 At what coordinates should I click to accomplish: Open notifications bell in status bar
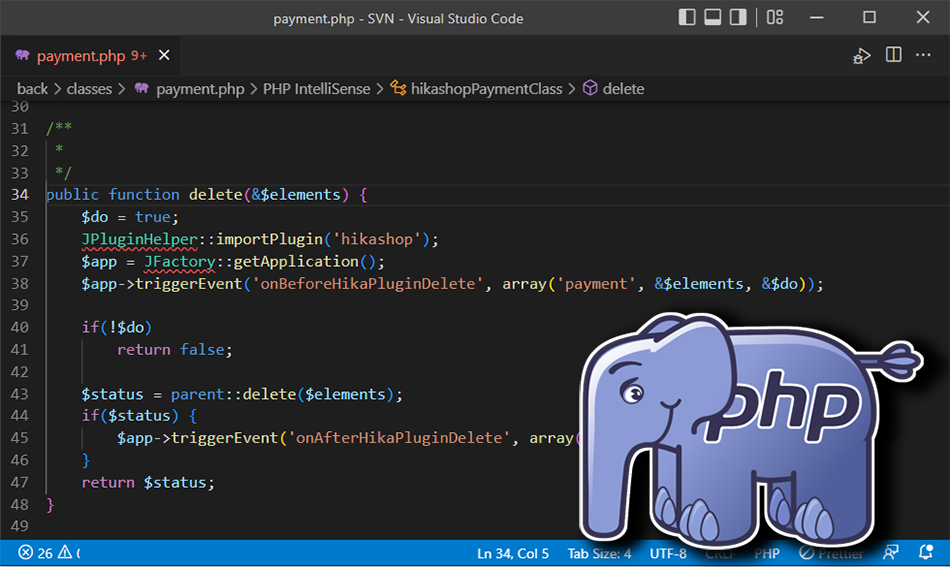926,552
